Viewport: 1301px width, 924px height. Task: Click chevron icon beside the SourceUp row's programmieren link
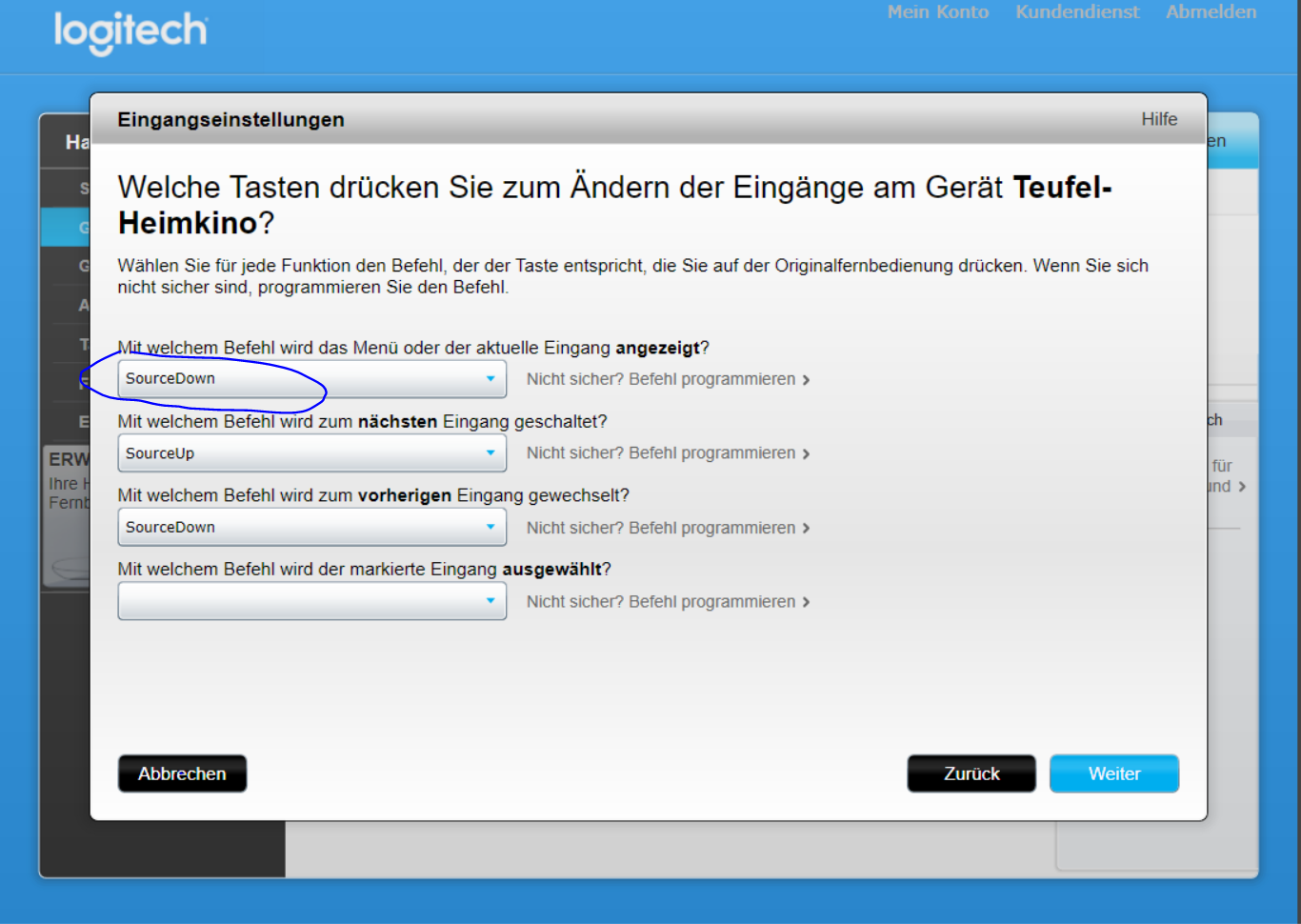806,454
